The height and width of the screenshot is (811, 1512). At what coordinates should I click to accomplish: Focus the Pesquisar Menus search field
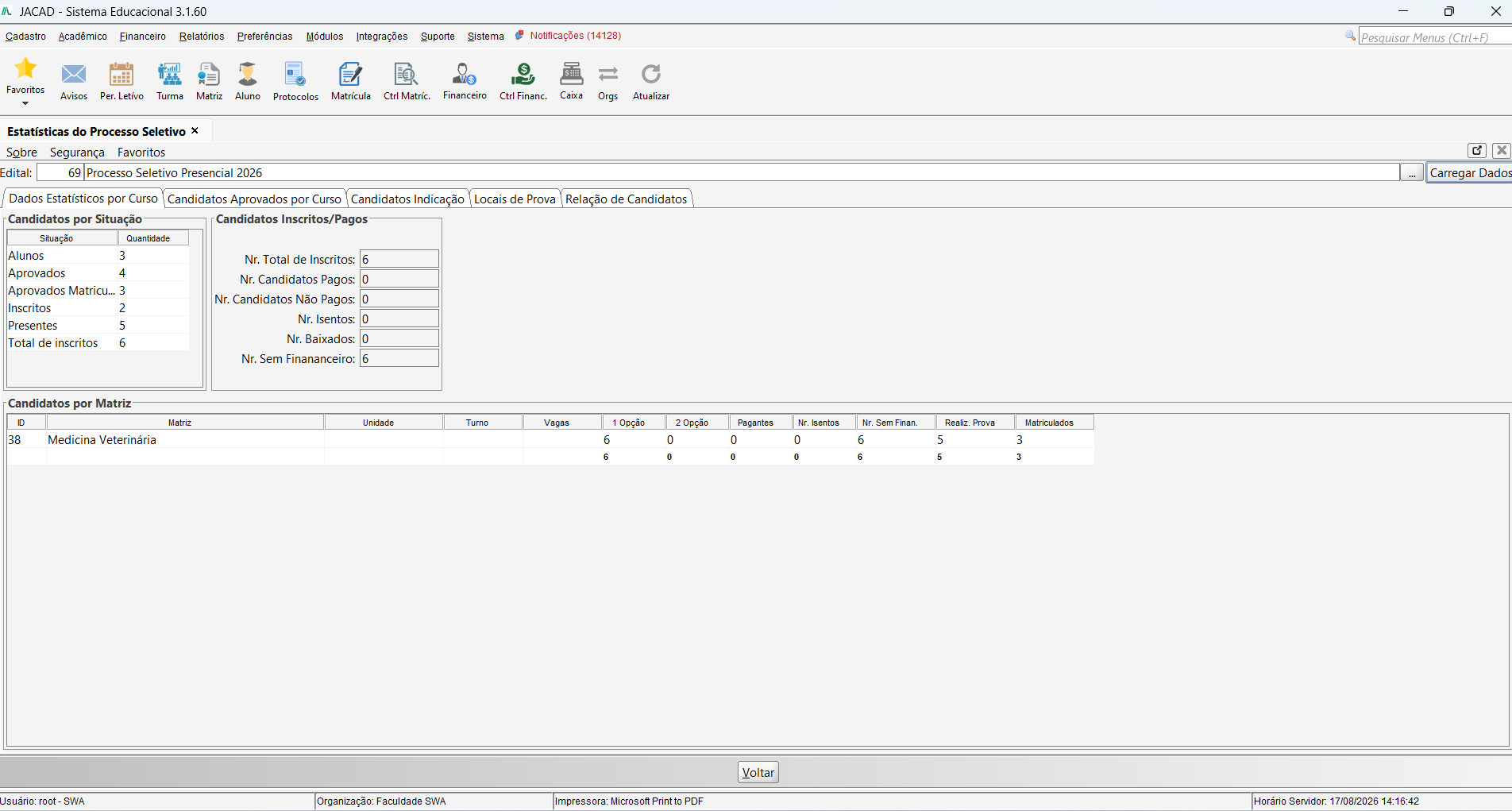(1434, 37)
